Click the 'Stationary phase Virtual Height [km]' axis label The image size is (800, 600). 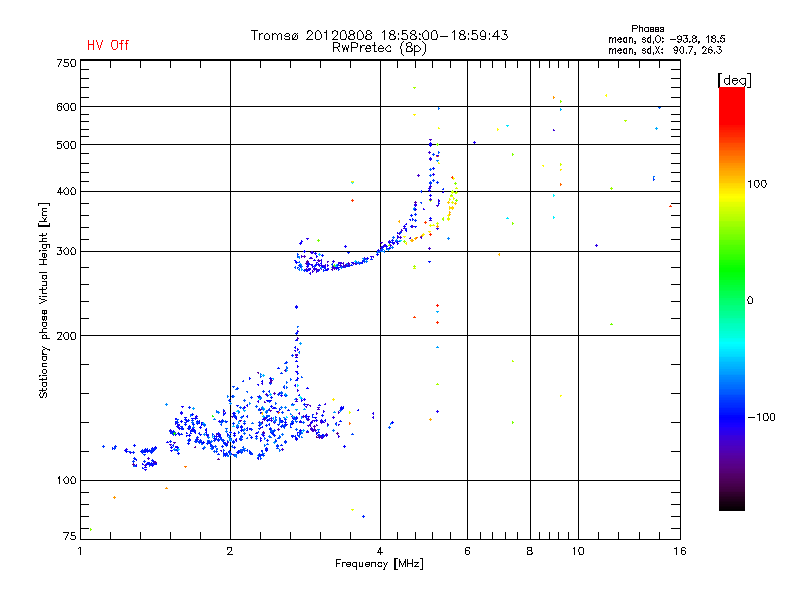[44, 301]
